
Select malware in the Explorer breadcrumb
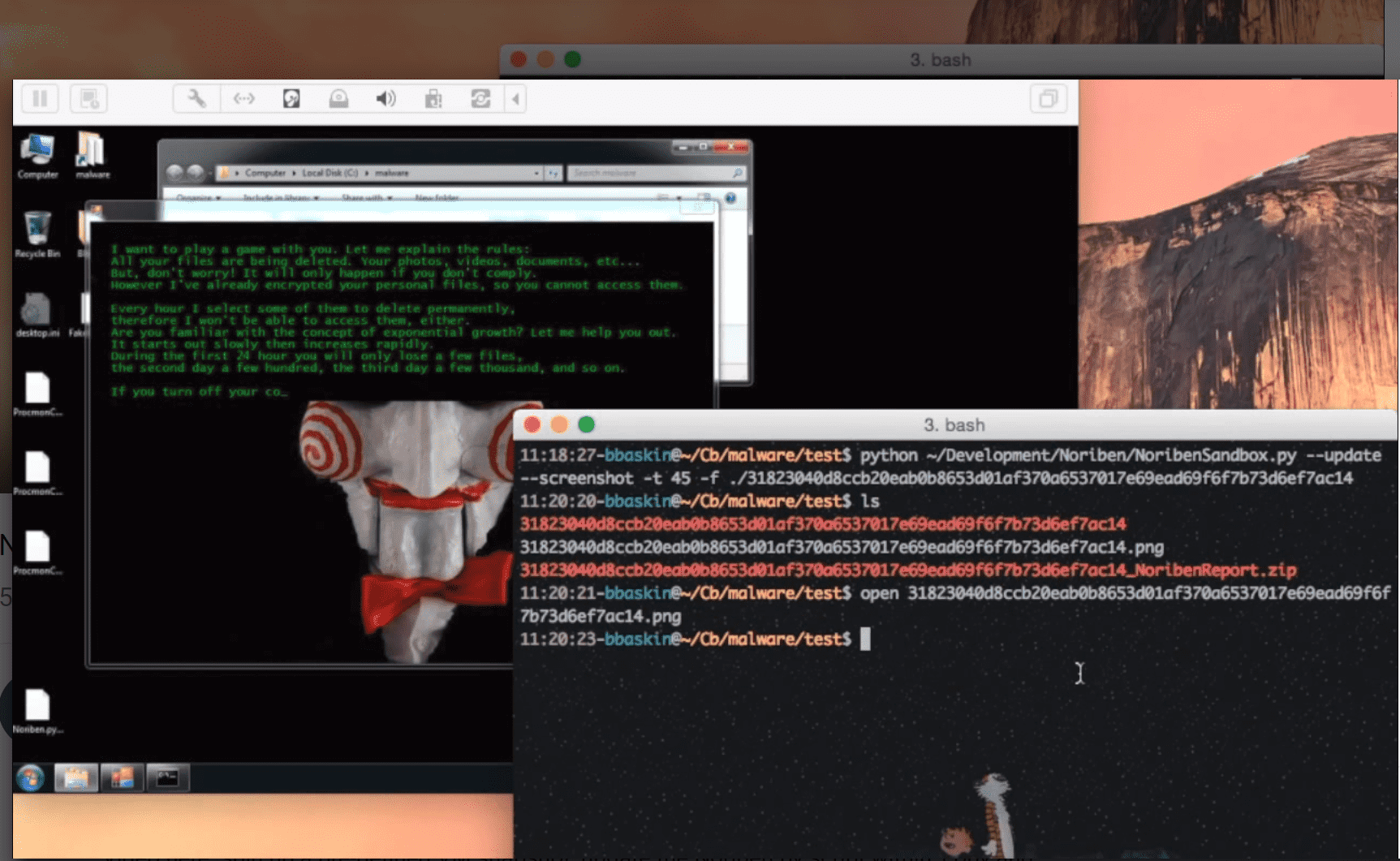(391, 173)
